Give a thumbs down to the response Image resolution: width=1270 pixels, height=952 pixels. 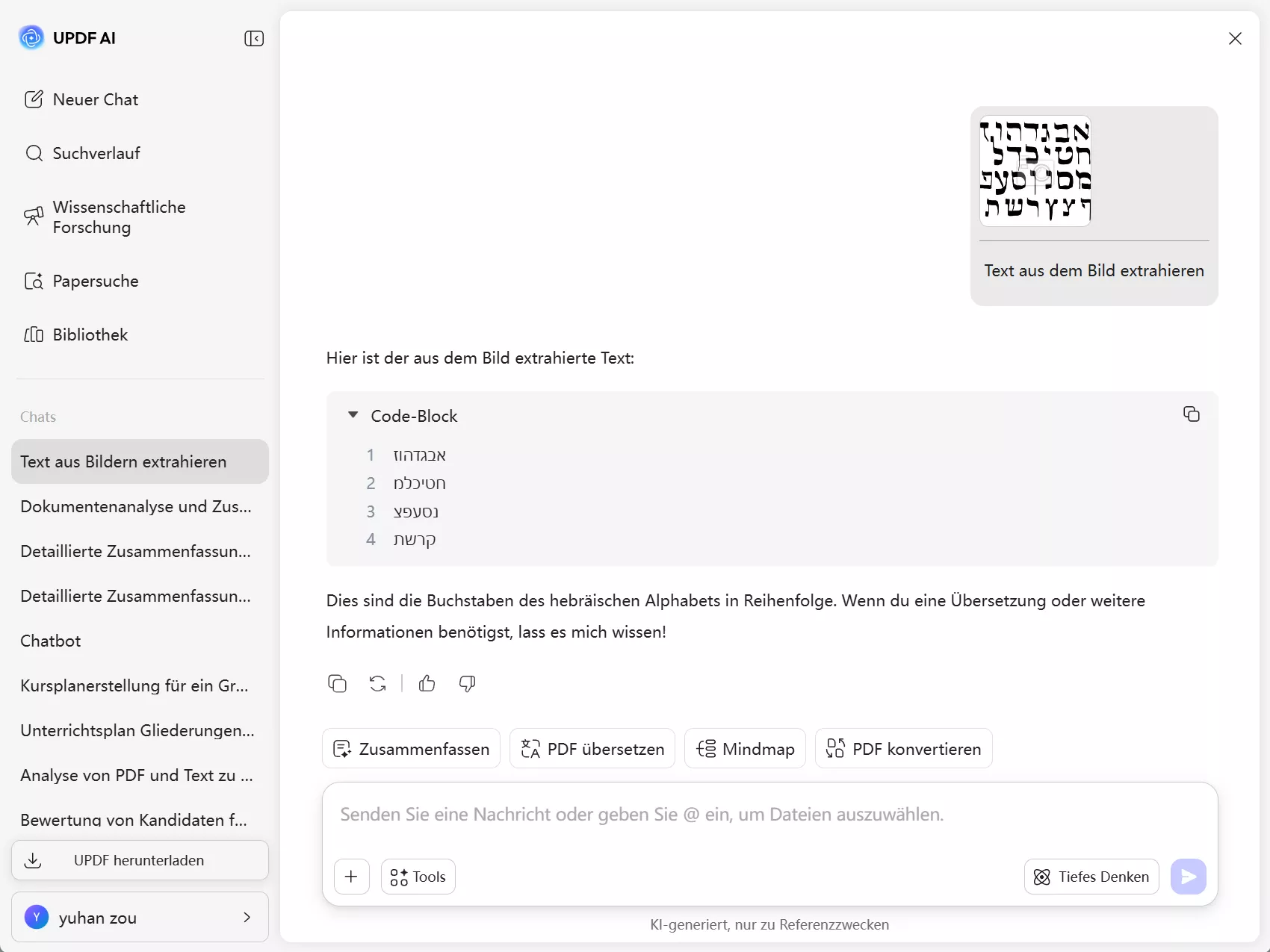(467, 683)
